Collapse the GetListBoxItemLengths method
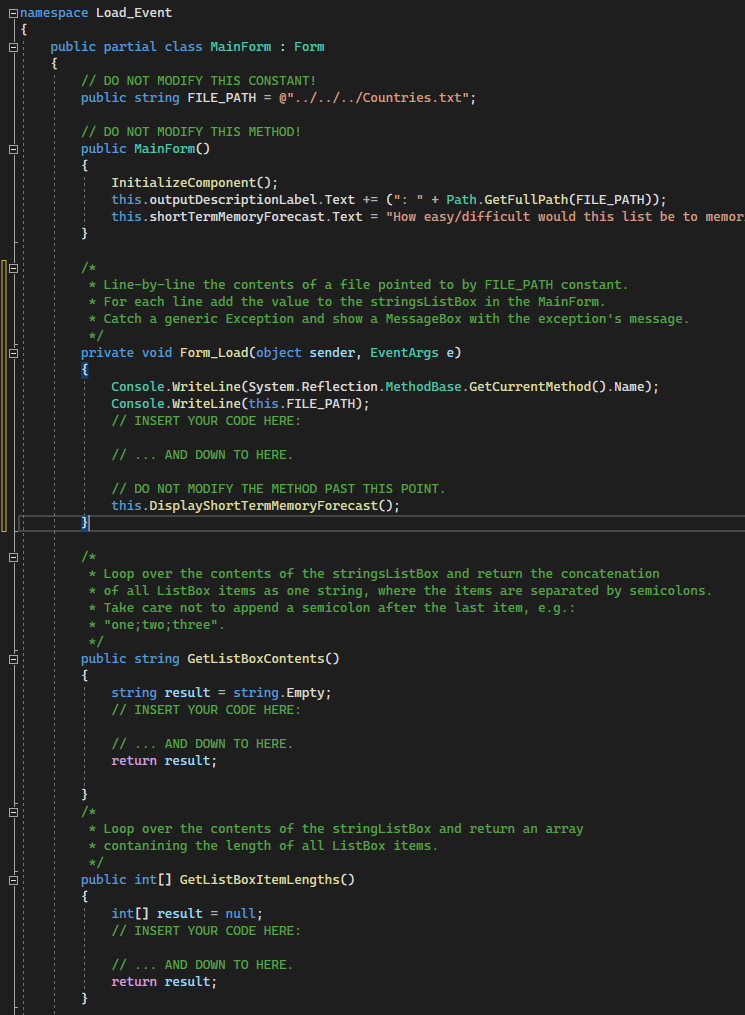Screen dimensions: 745x1015 (12, 880)
